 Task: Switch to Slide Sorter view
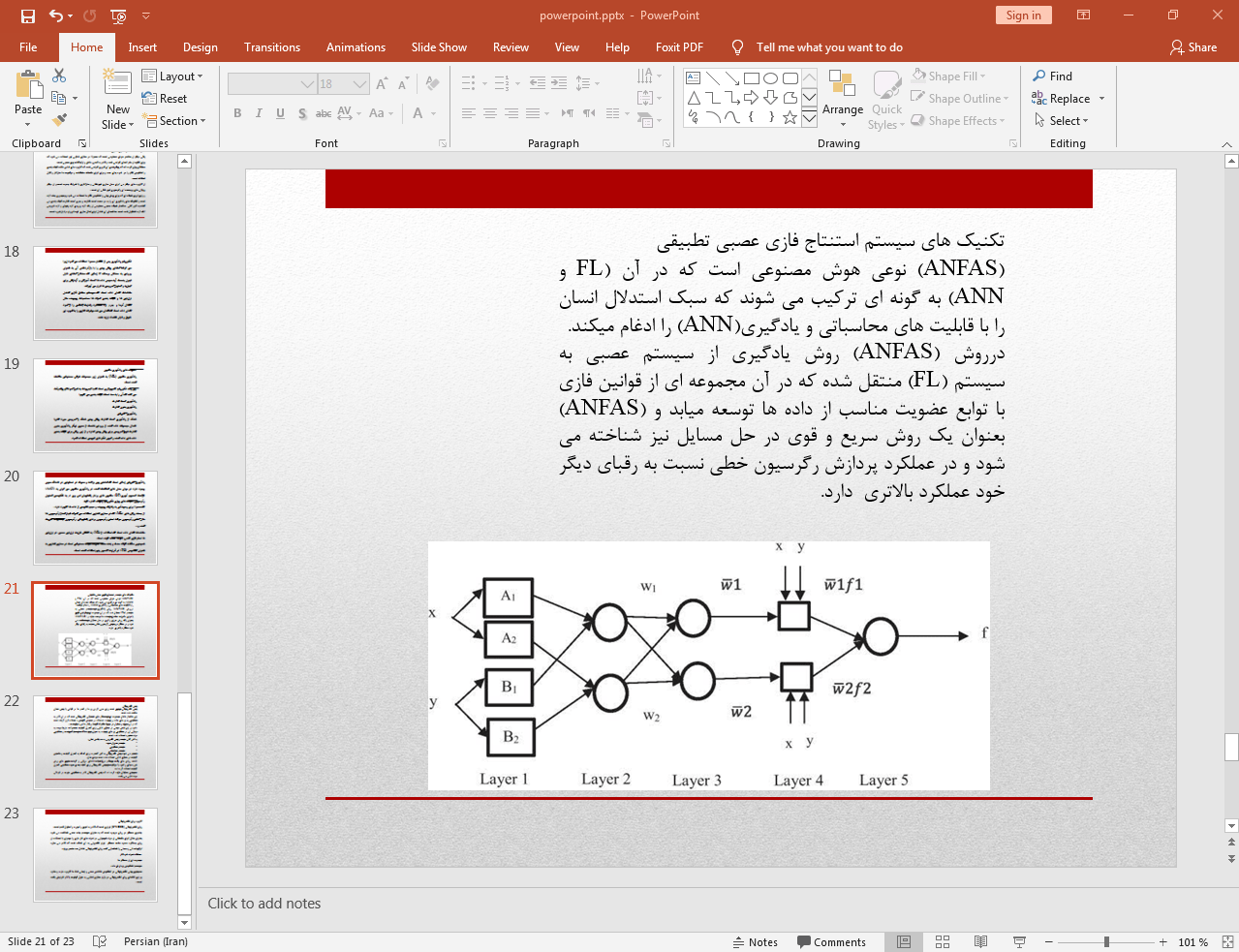(943, 941)
